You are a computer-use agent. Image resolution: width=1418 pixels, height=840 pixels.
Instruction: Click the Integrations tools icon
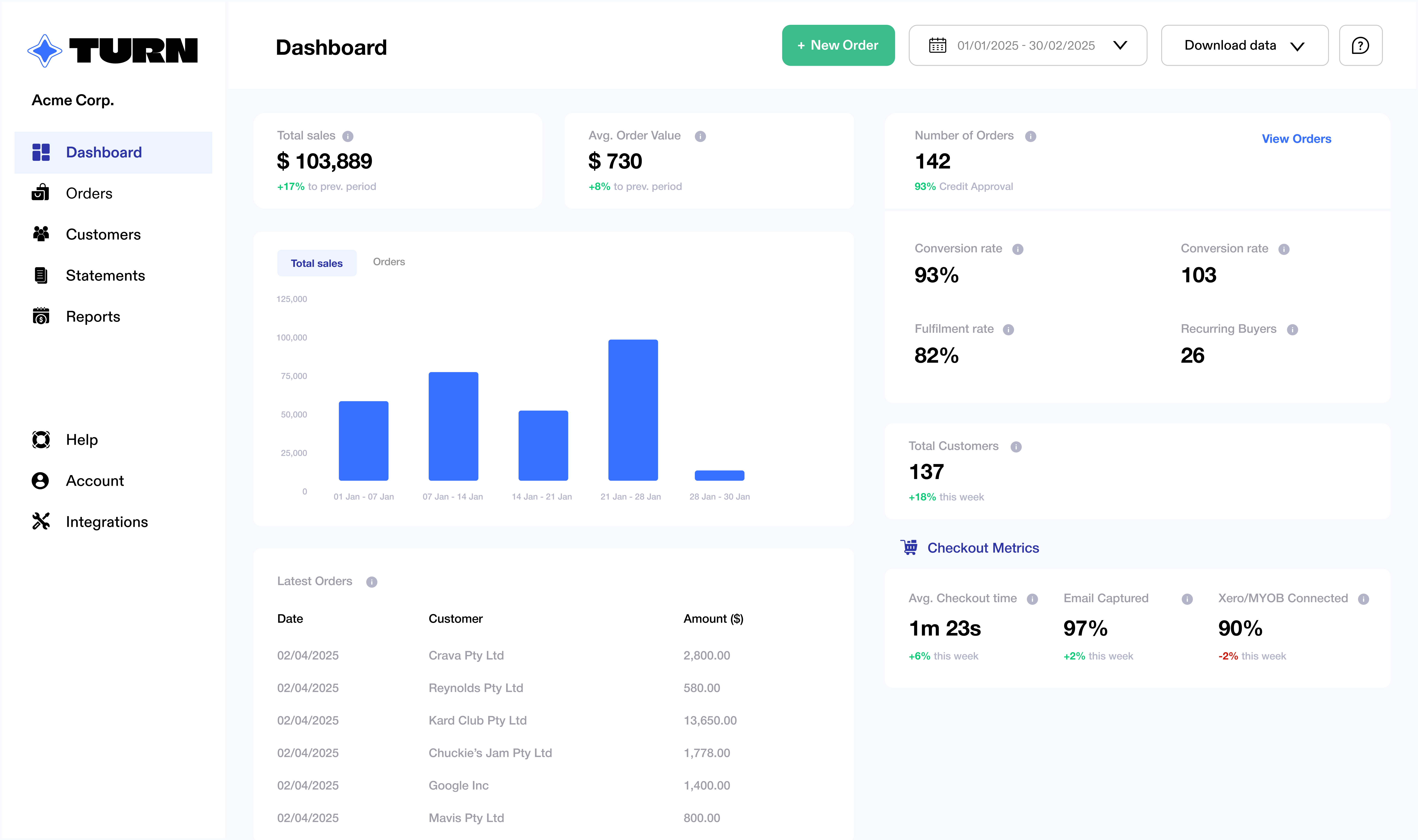point(41,521)
